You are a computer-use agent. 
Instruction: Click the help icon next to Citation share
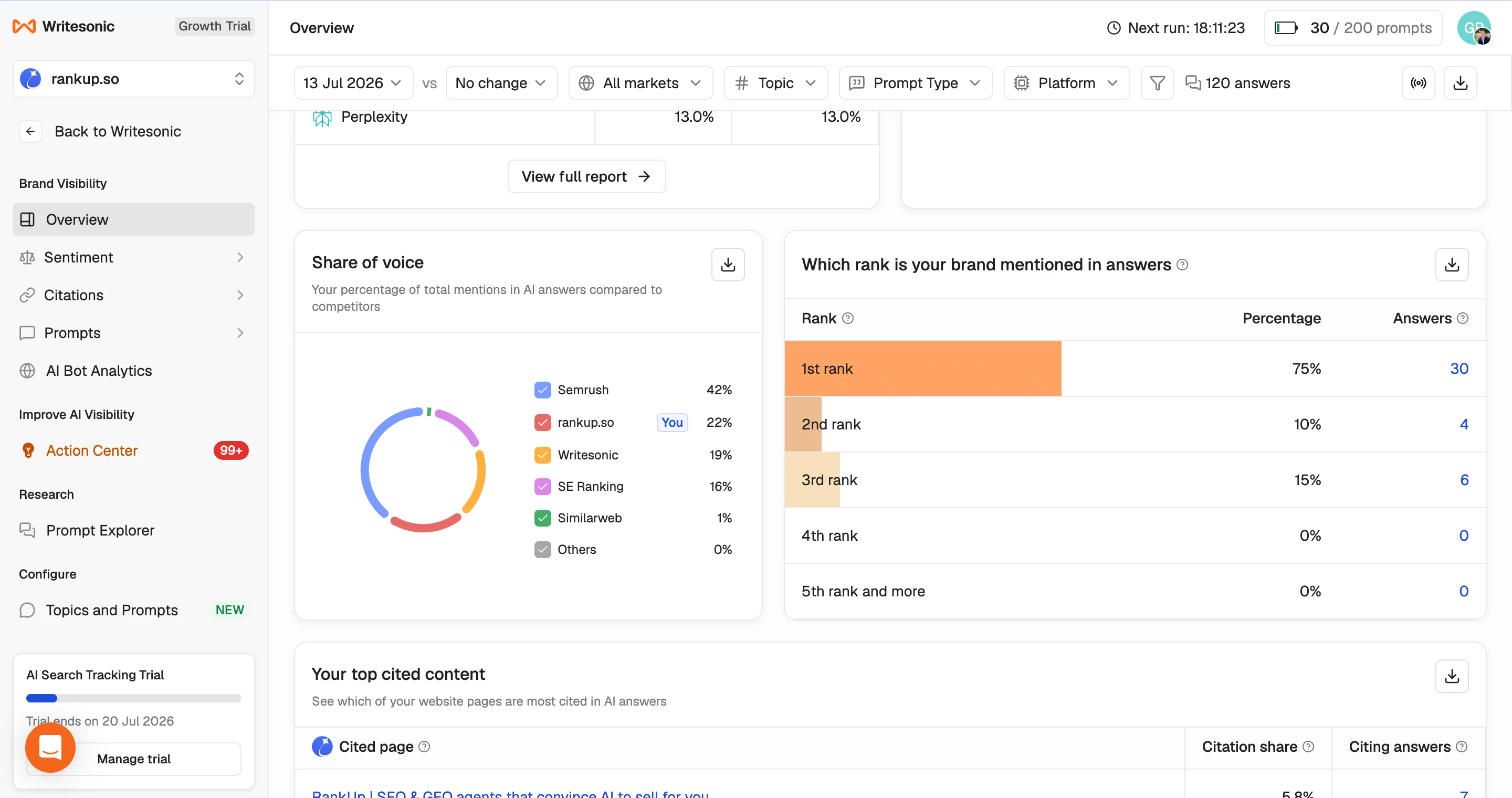[x=1308, y=747]
